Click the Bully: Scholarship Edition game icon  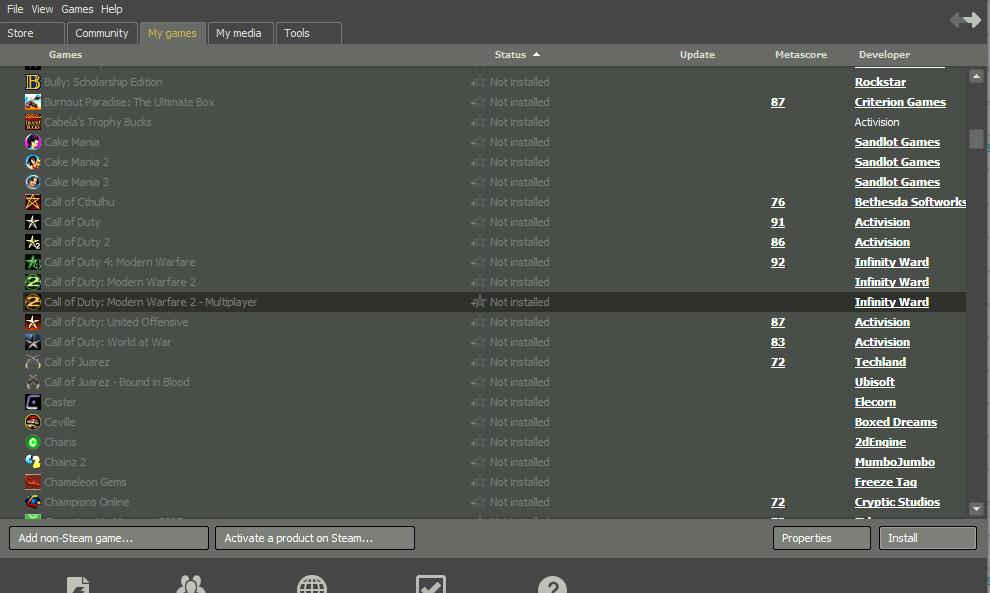point(33,82)
